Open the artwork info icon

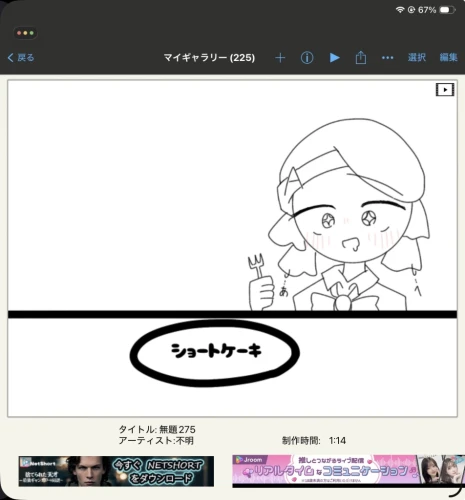pos(307,58)
